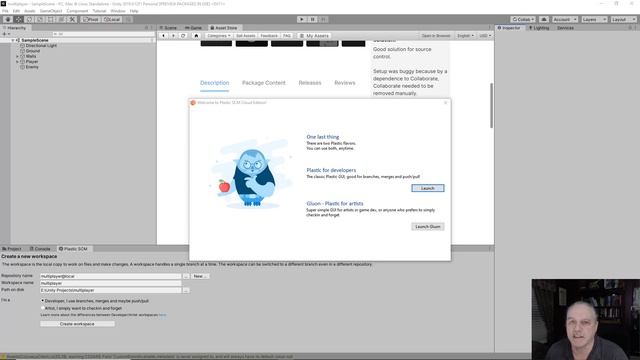640x360 pixels.
Task: Start Play mode with the play button
Action: [x=302, y=19]
